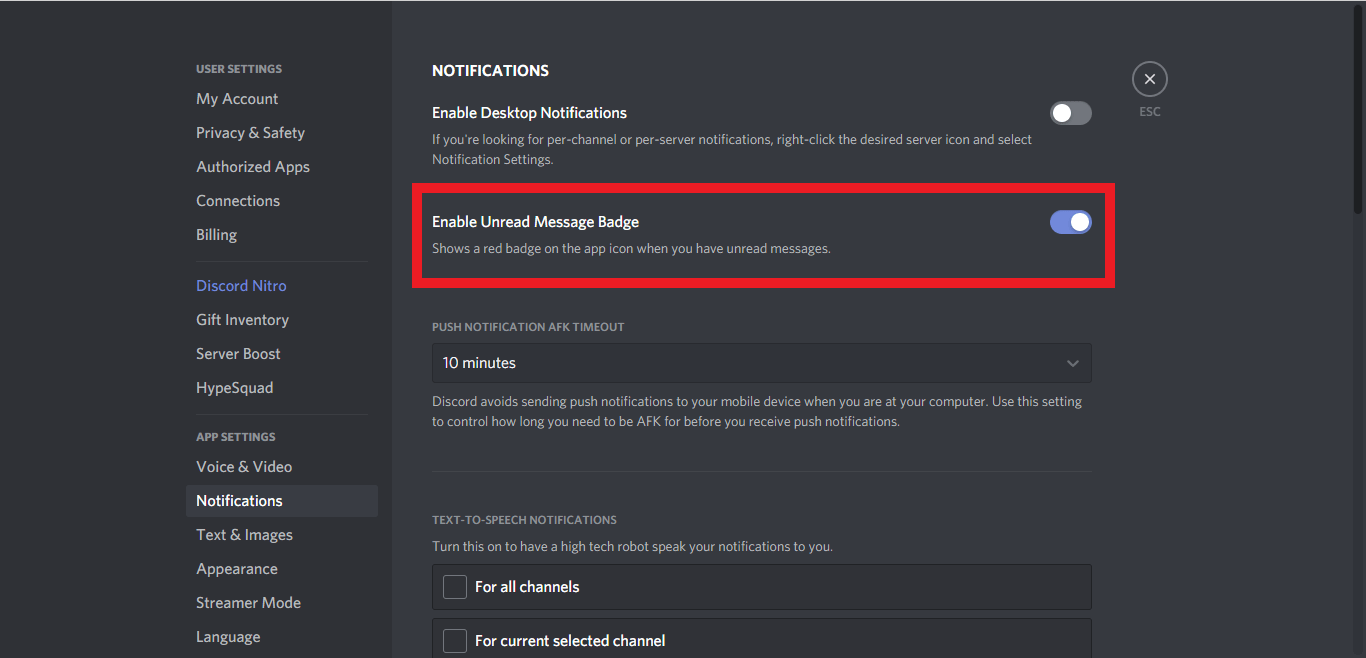Screen dimensions: 1366x658
Task: Open the HypeSquad settings
Action: click(x=234, y=388)
